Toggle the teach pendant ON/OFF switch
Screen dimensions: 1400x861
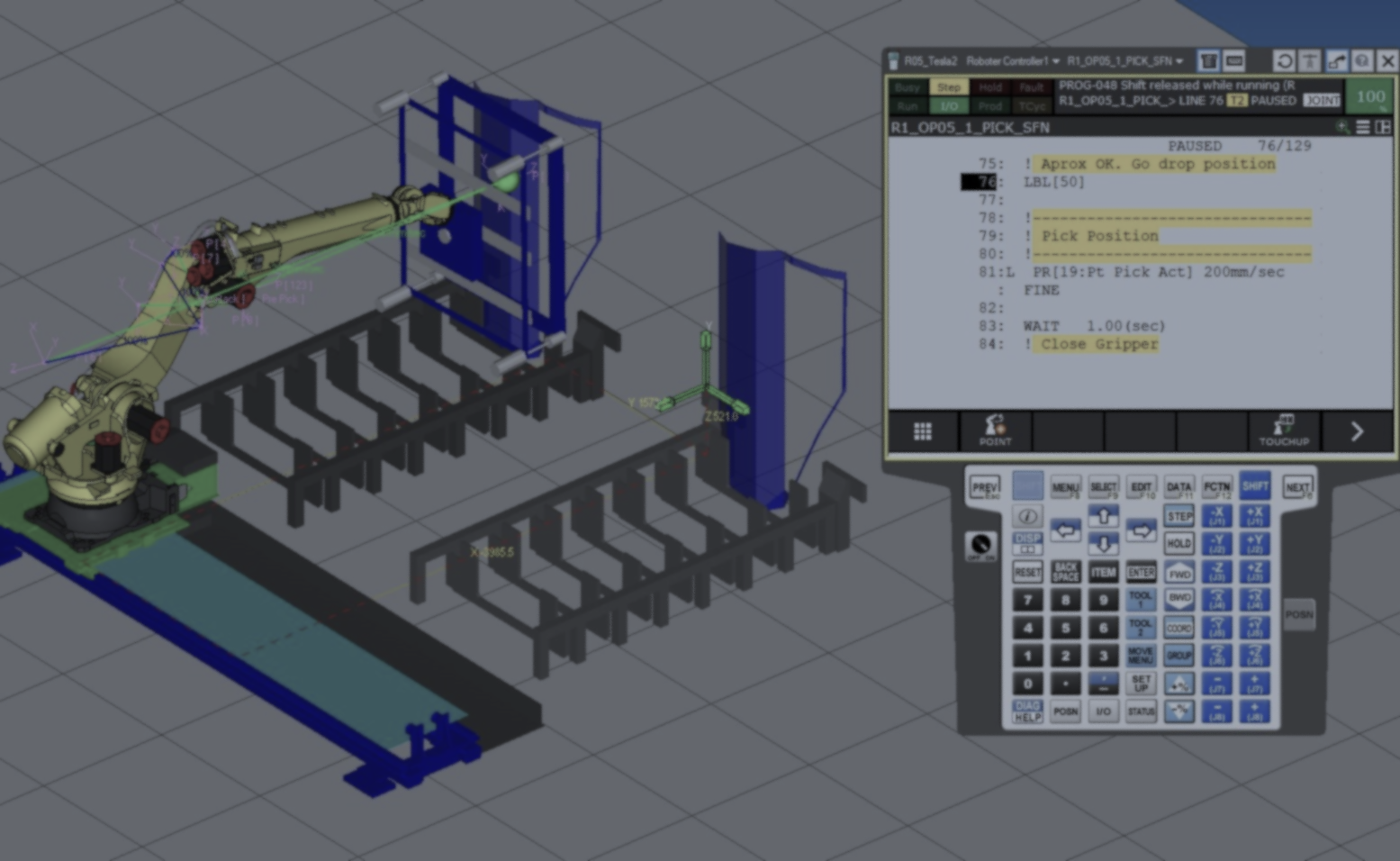(980, 546)
